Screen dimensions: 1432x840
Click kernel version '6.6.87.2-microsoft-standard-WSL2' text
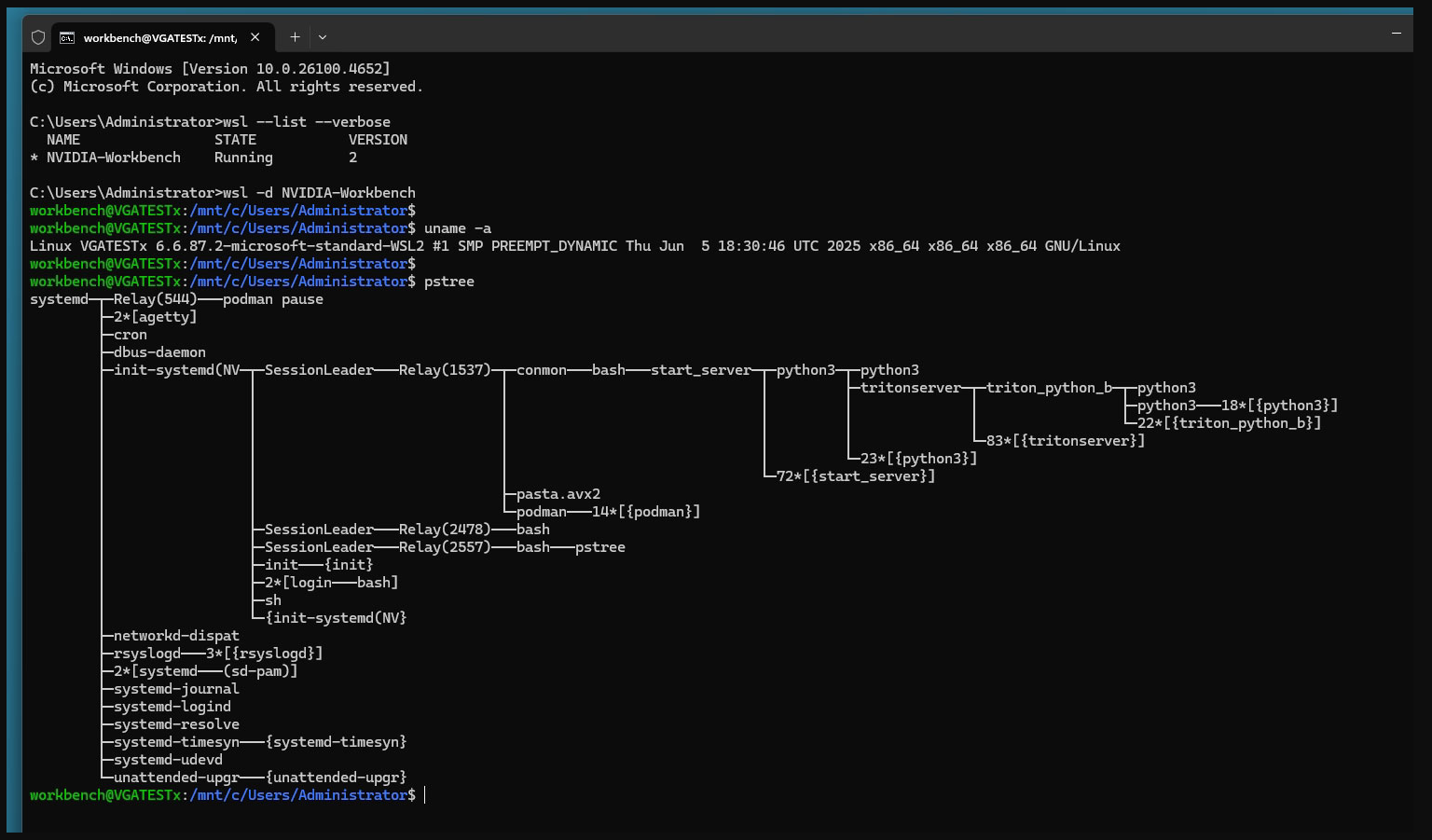pyautogui.click(x=290, y=246)
